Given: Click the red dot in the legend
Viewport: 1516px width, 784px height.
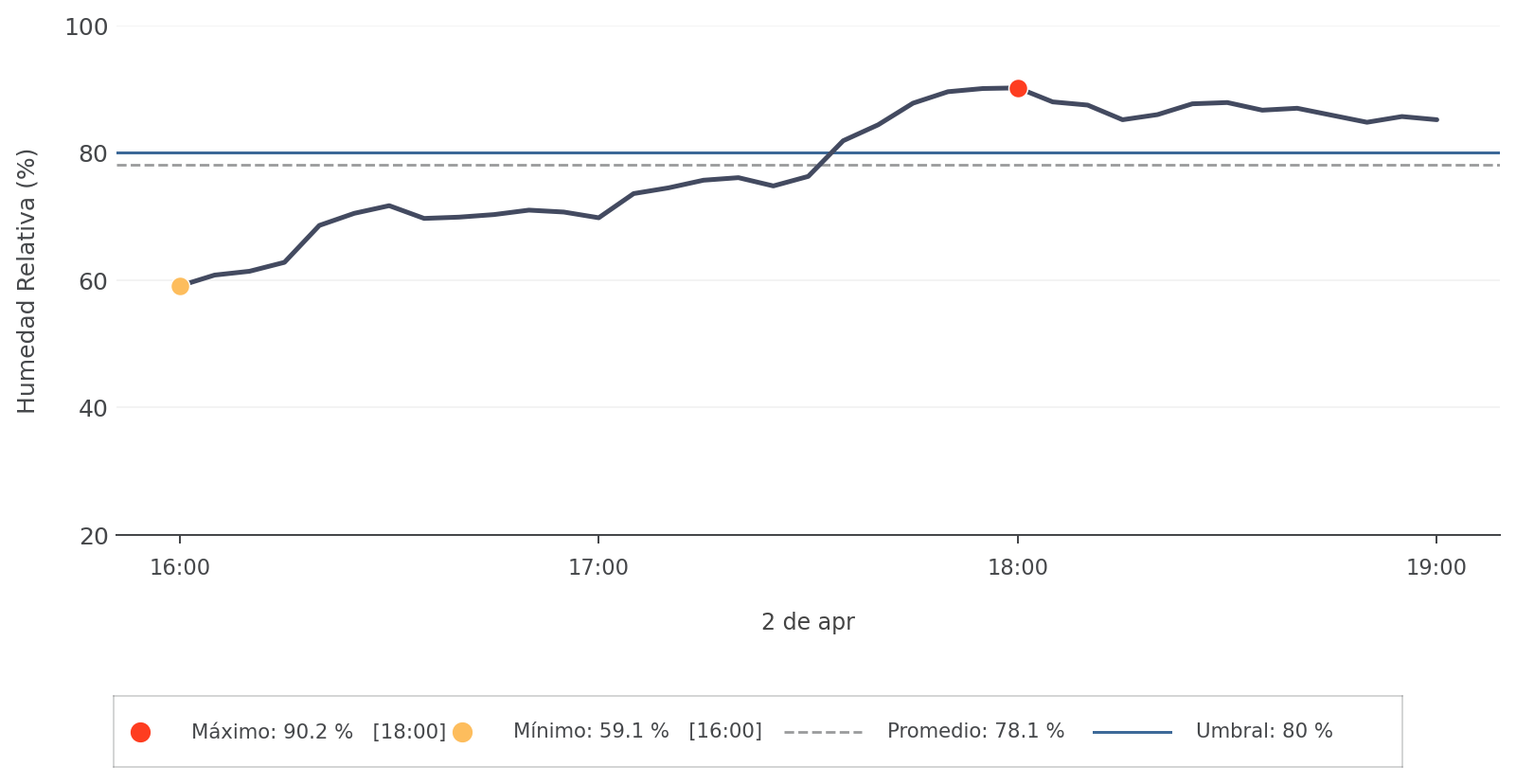Looking at the screenshot, I should click(x=140, y=732).
